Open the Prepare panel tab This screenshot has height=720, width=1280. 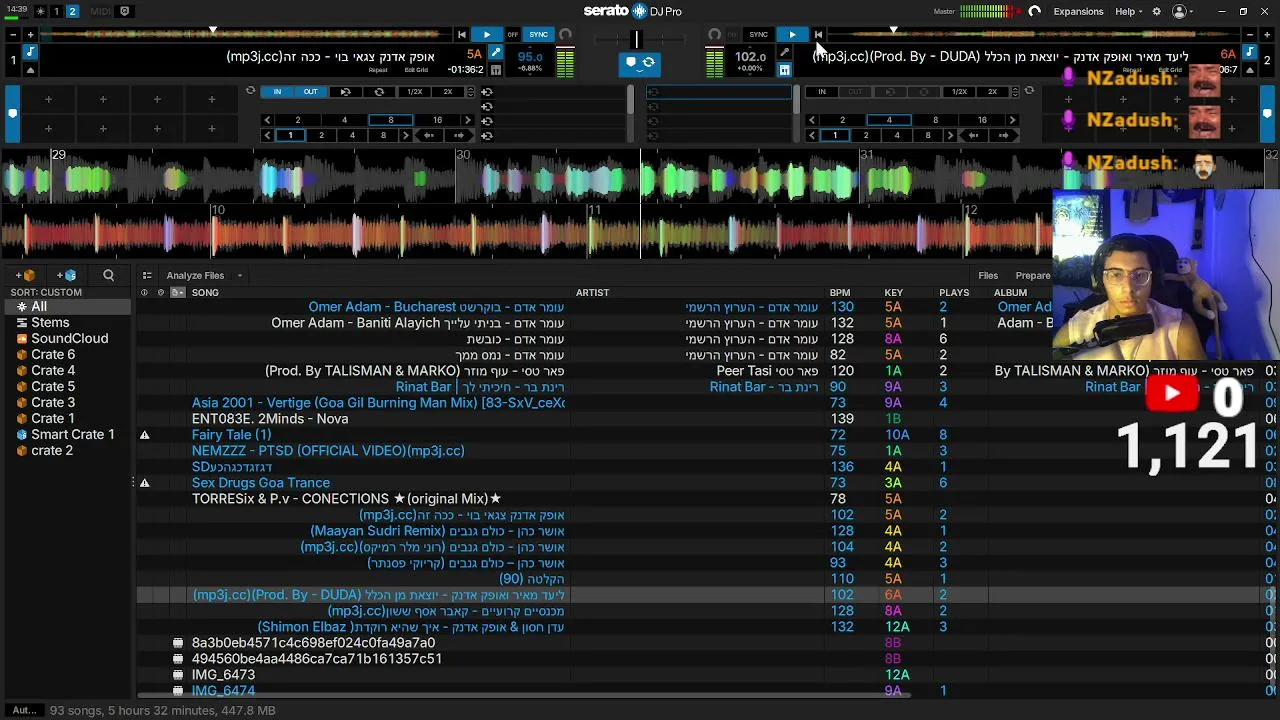click(1033, 275)
